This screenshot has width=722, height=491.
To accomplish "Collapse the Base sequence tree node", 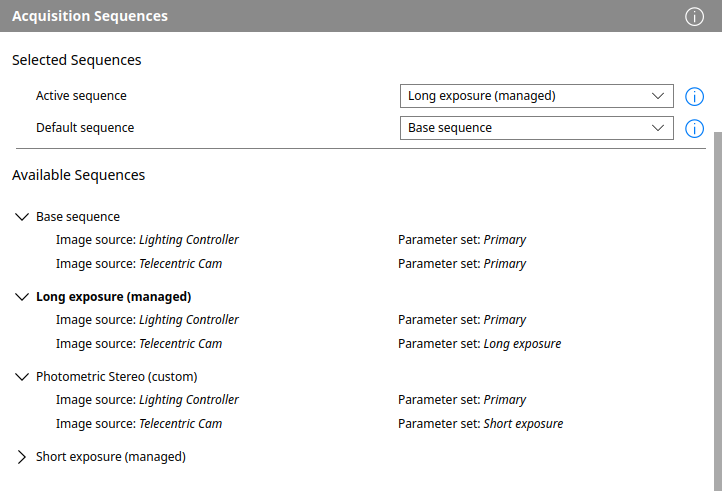I will 22,216.
